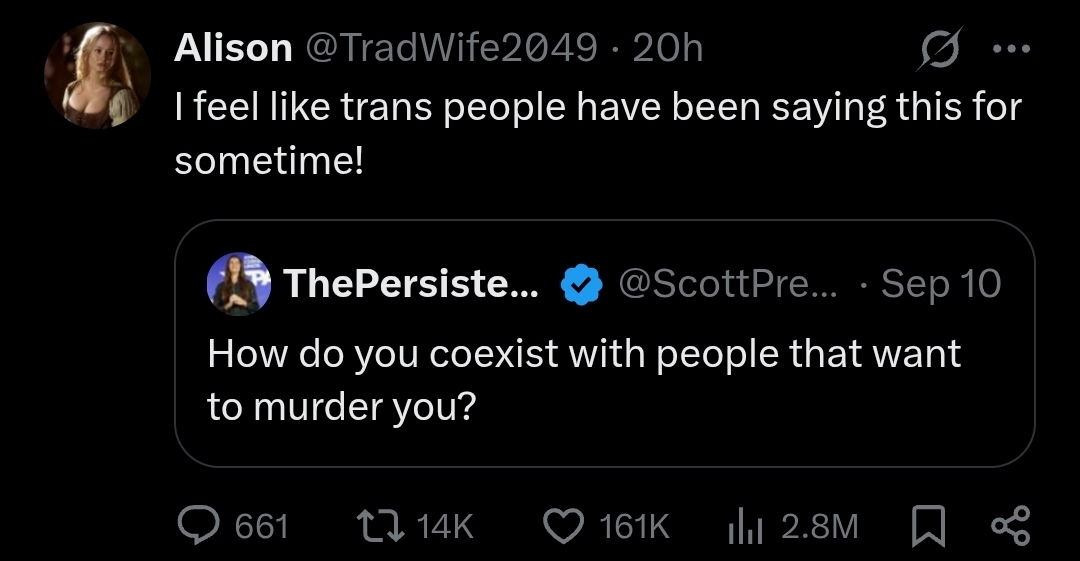Open quoted author's small avatar
The image size is (1080, 561).
tap(238, 284)
